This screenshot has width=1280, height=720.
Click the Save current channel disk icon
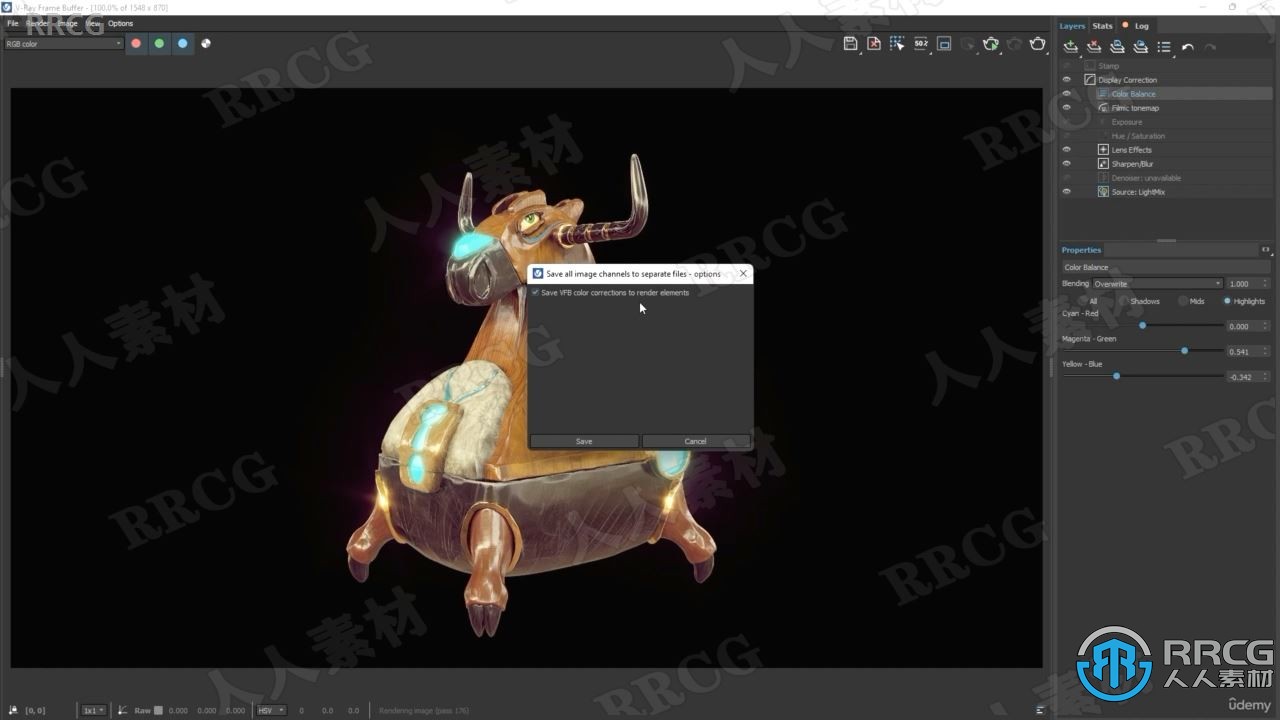pos(850,44)
